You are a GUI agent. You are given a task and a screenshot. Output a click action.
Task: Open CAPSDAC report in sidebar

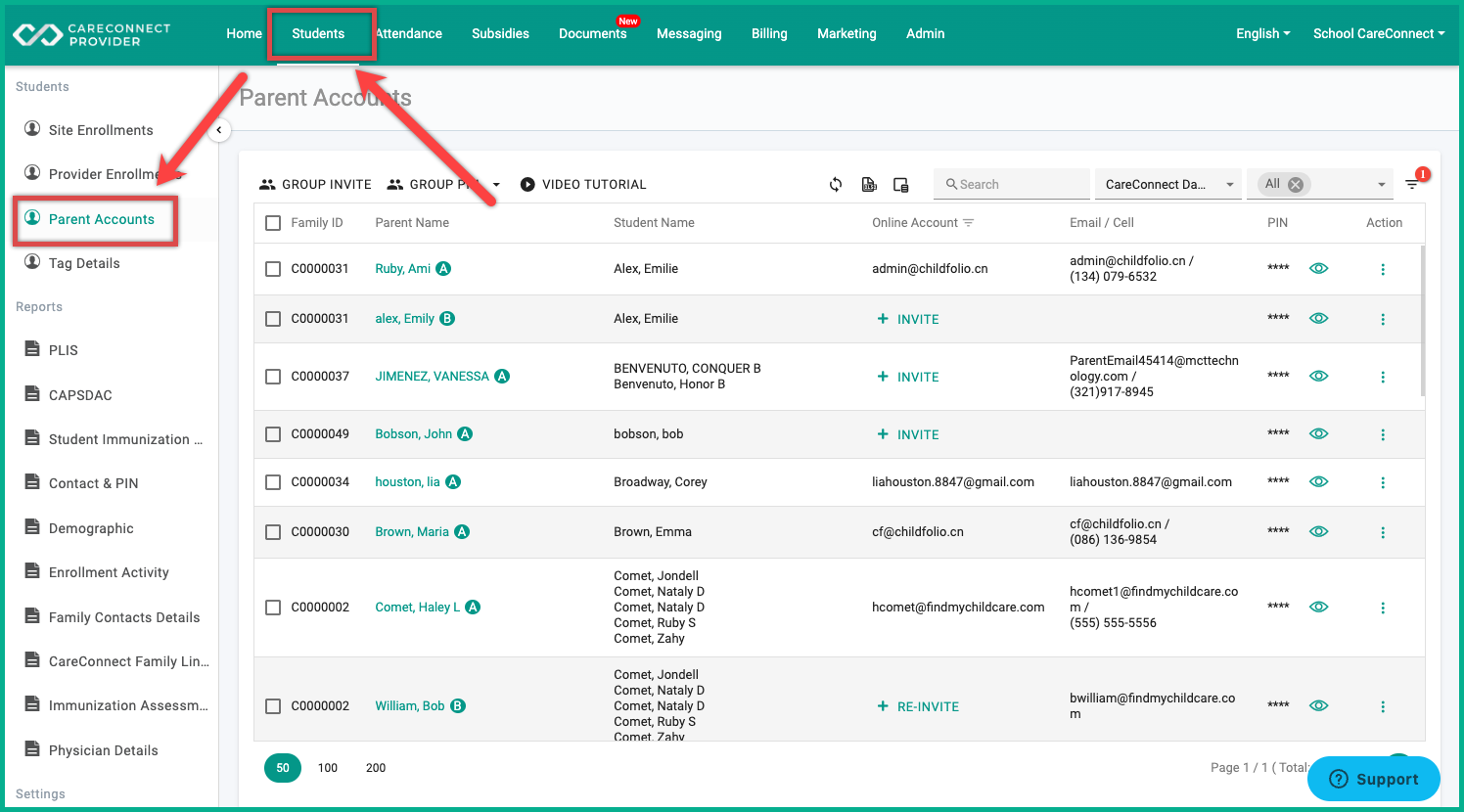pyautogui.click(x=80, y=395)
